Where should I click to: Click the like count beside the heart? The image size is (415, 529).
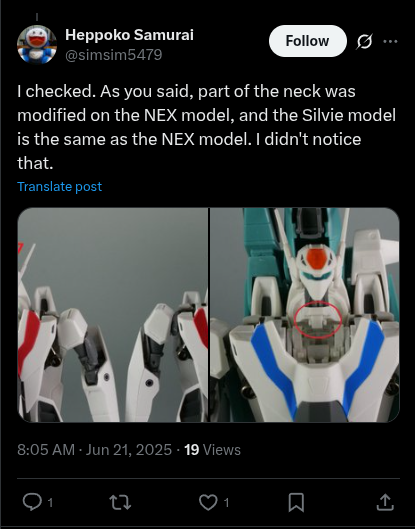click(226, 503)
